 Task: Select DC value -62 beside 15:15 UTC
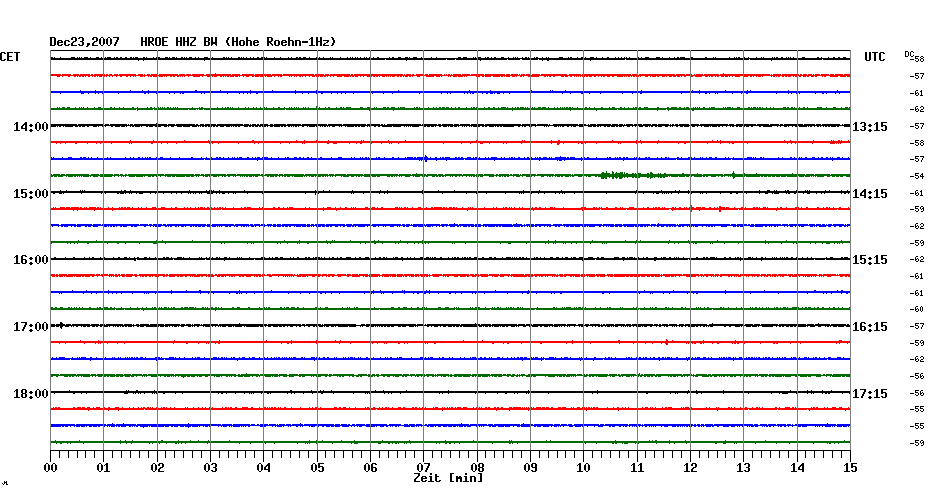[917, 260]
